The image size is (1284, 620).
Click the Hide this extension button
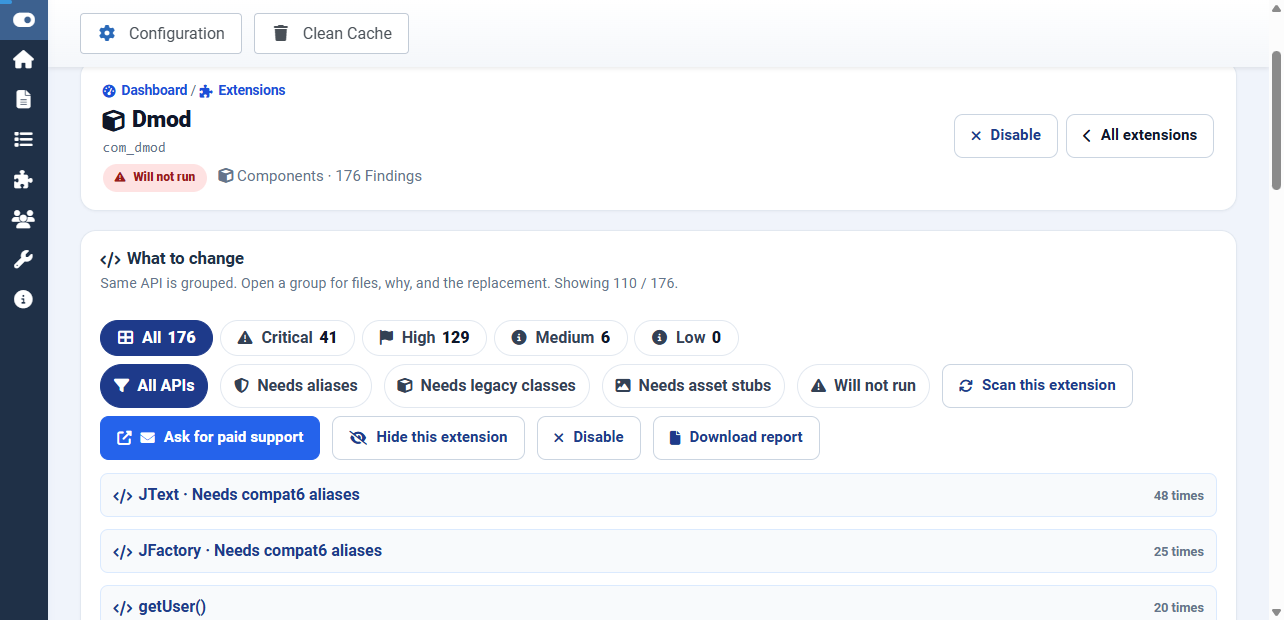click(428, 438)
